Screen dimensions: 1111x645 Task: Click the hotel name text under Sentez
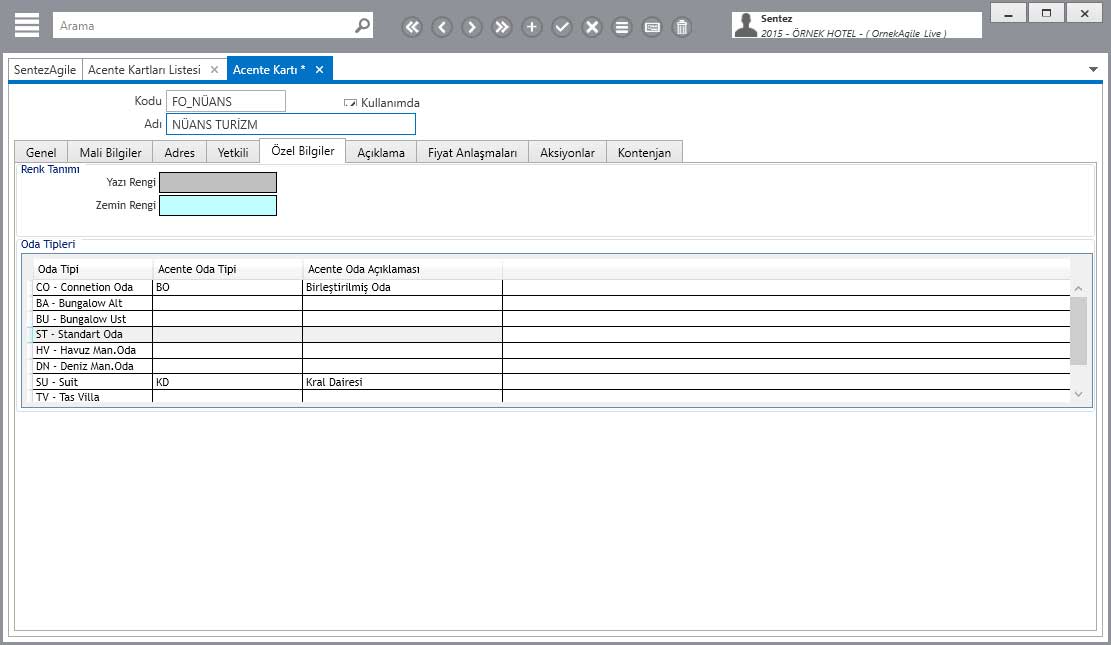click(853, 33)
